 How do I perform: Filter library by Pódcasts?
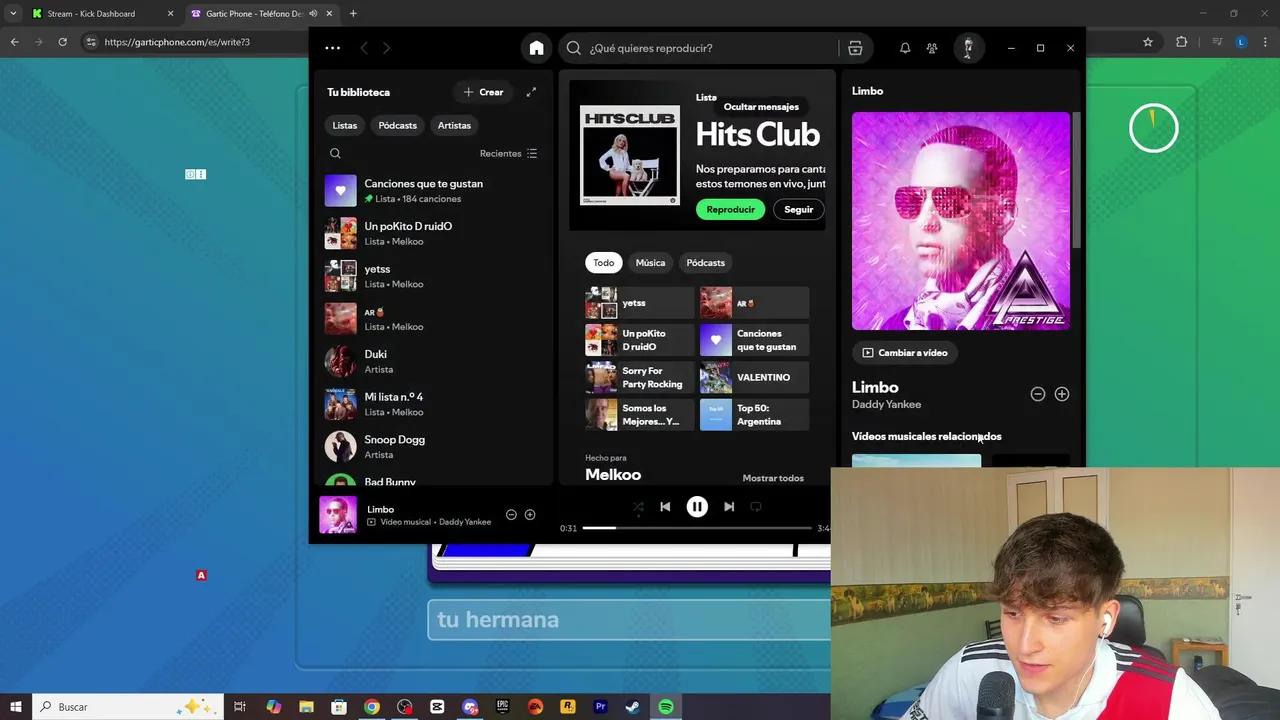coord(397,125)
